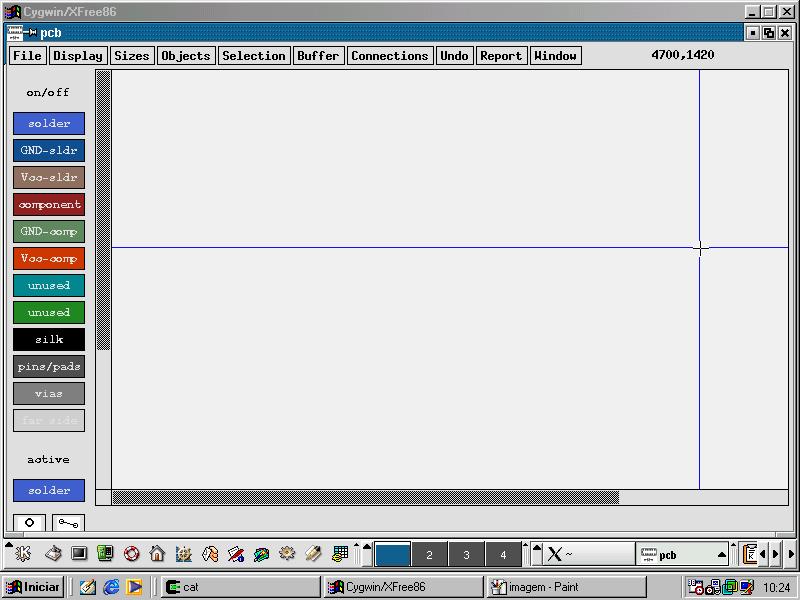The image size is (800, 600).
Task: Select the via tool icon
Action: pyautogui.click(x=29, y=522)
